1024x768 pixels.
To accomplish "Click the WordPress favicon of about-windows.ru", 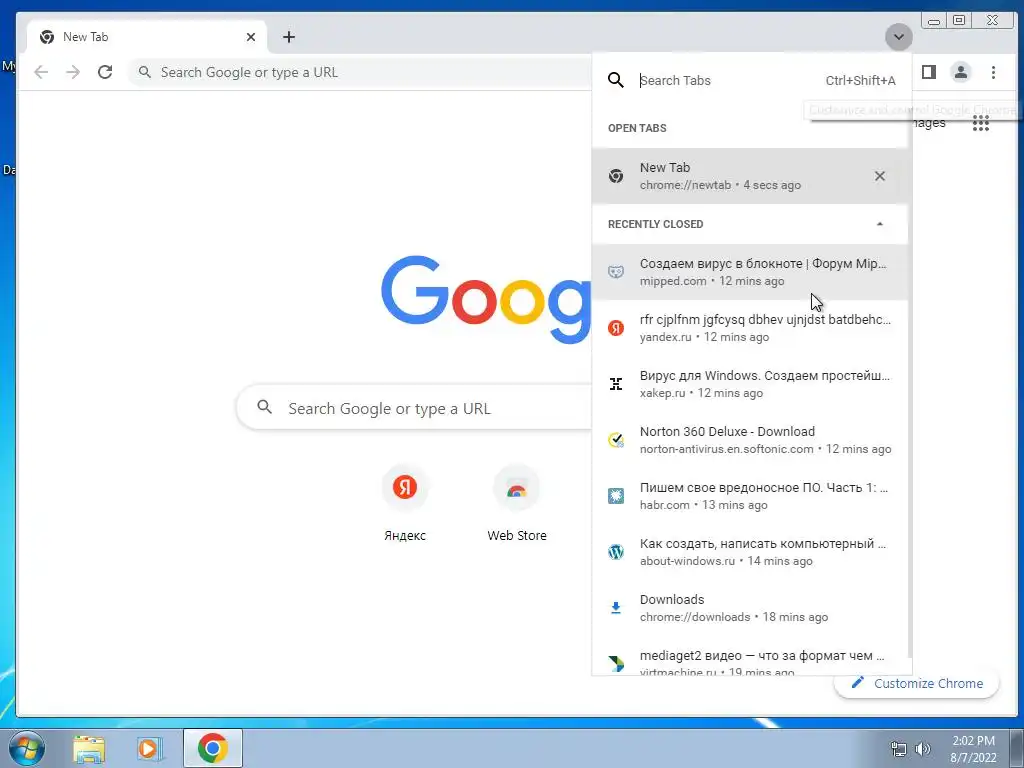I will (x=616, y=552).
